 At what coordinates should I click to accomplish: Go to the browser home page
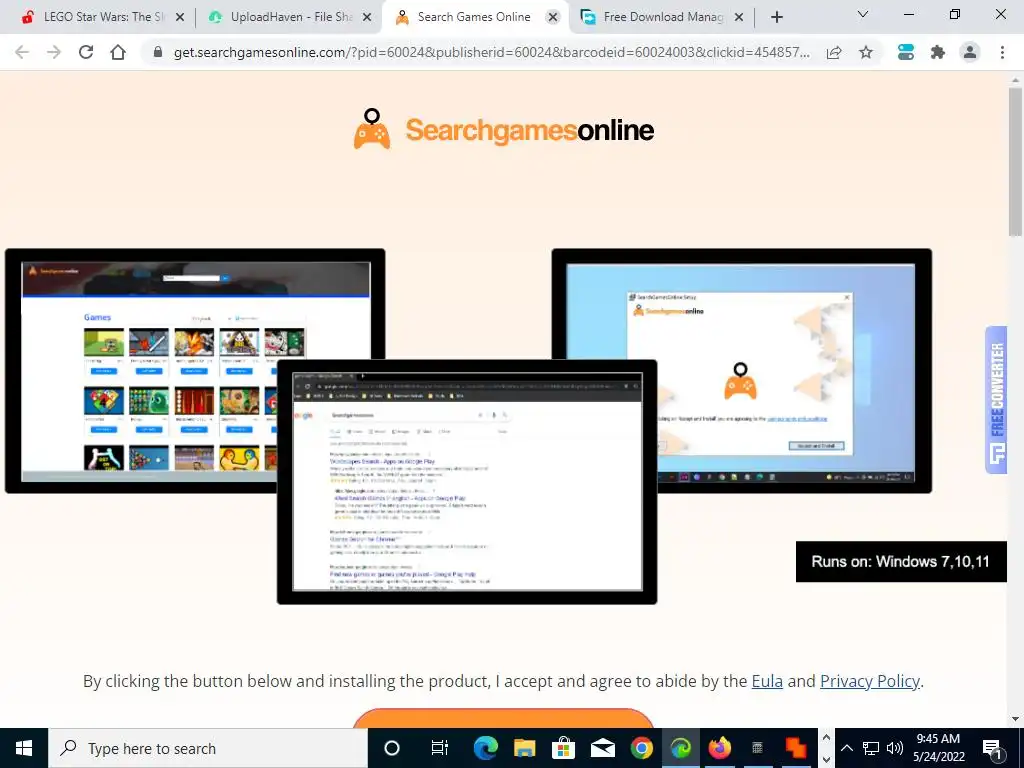click(x=118, y=52)
